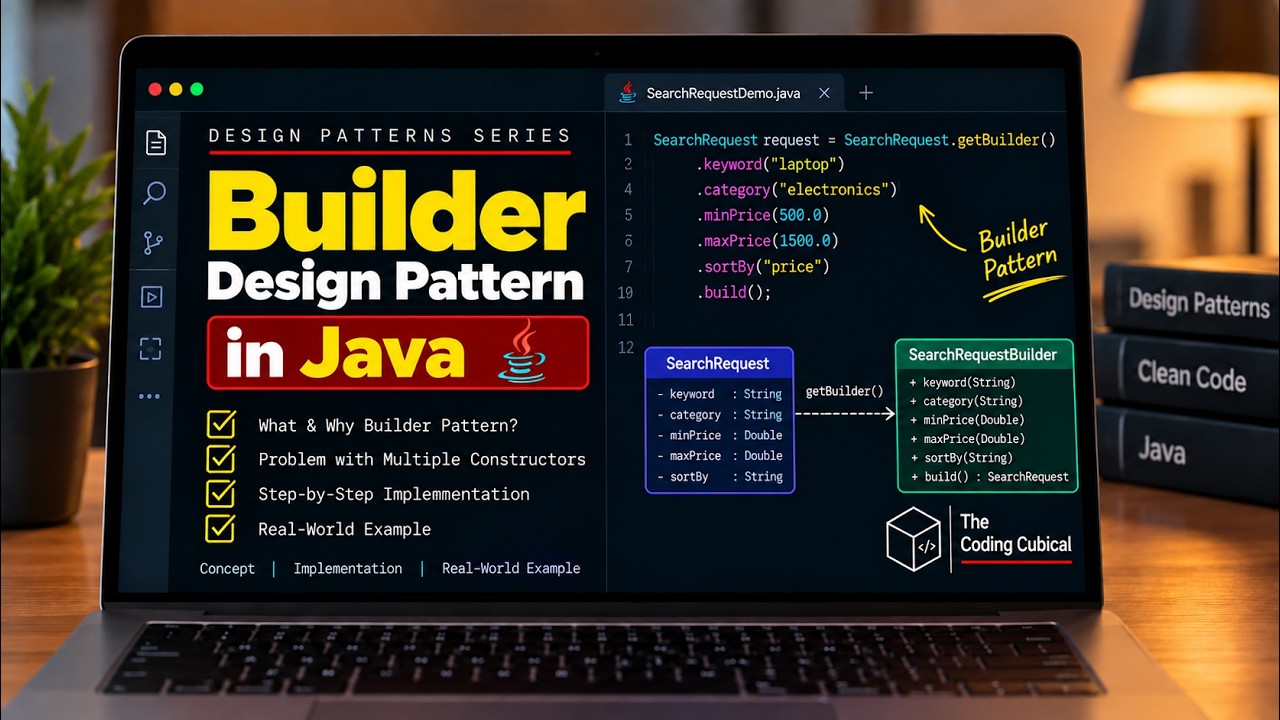The width and height of the screenshot is (1280, 720).
Task: Add a new tab with plus button
Action: (x=866, y=93)
